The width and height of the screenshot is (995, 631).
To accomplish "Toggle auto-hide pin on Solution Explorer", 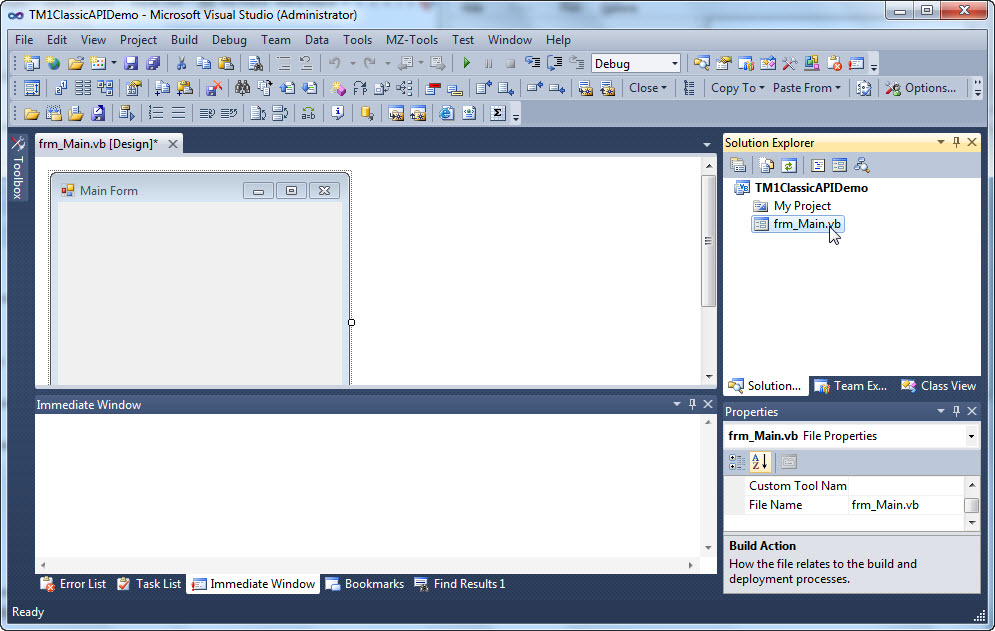I will coord(956,142).
